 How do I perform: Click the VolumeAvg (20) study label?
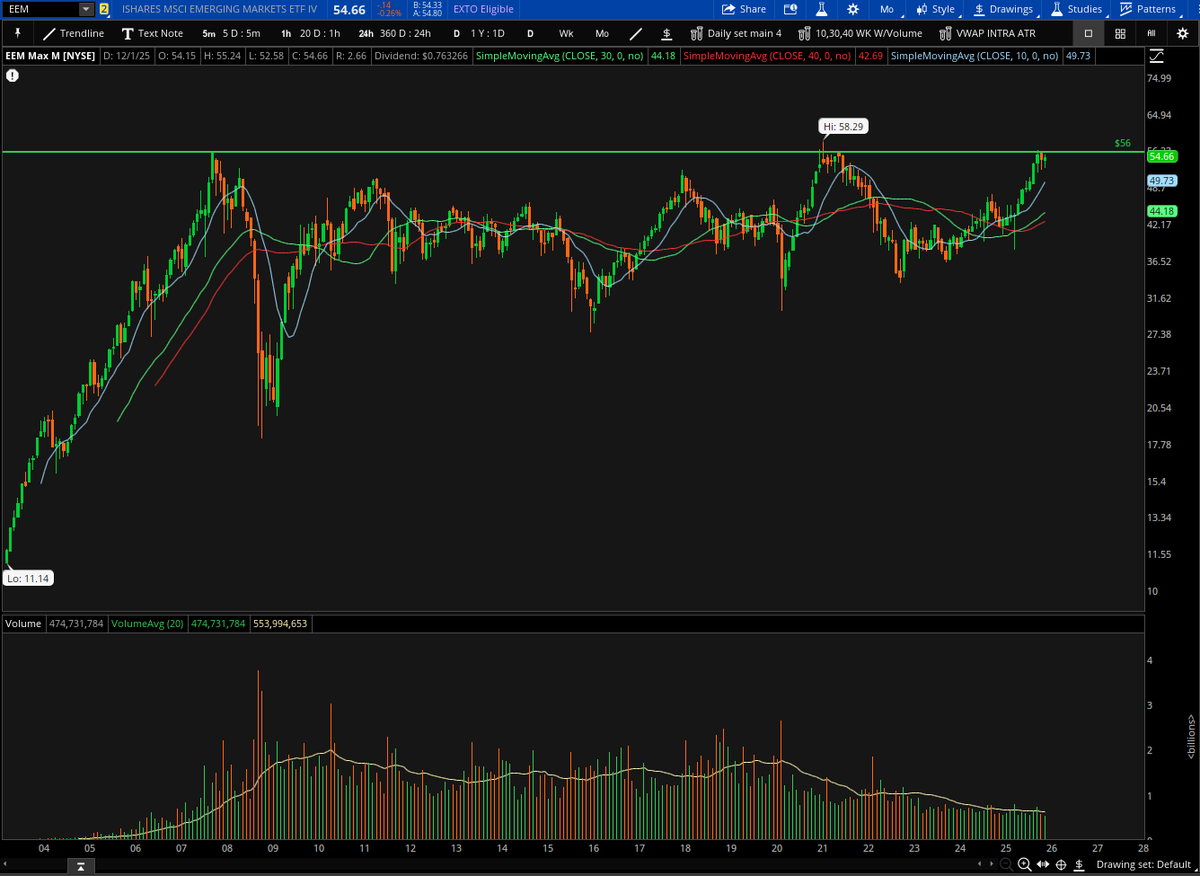click(x=148, y=623)
